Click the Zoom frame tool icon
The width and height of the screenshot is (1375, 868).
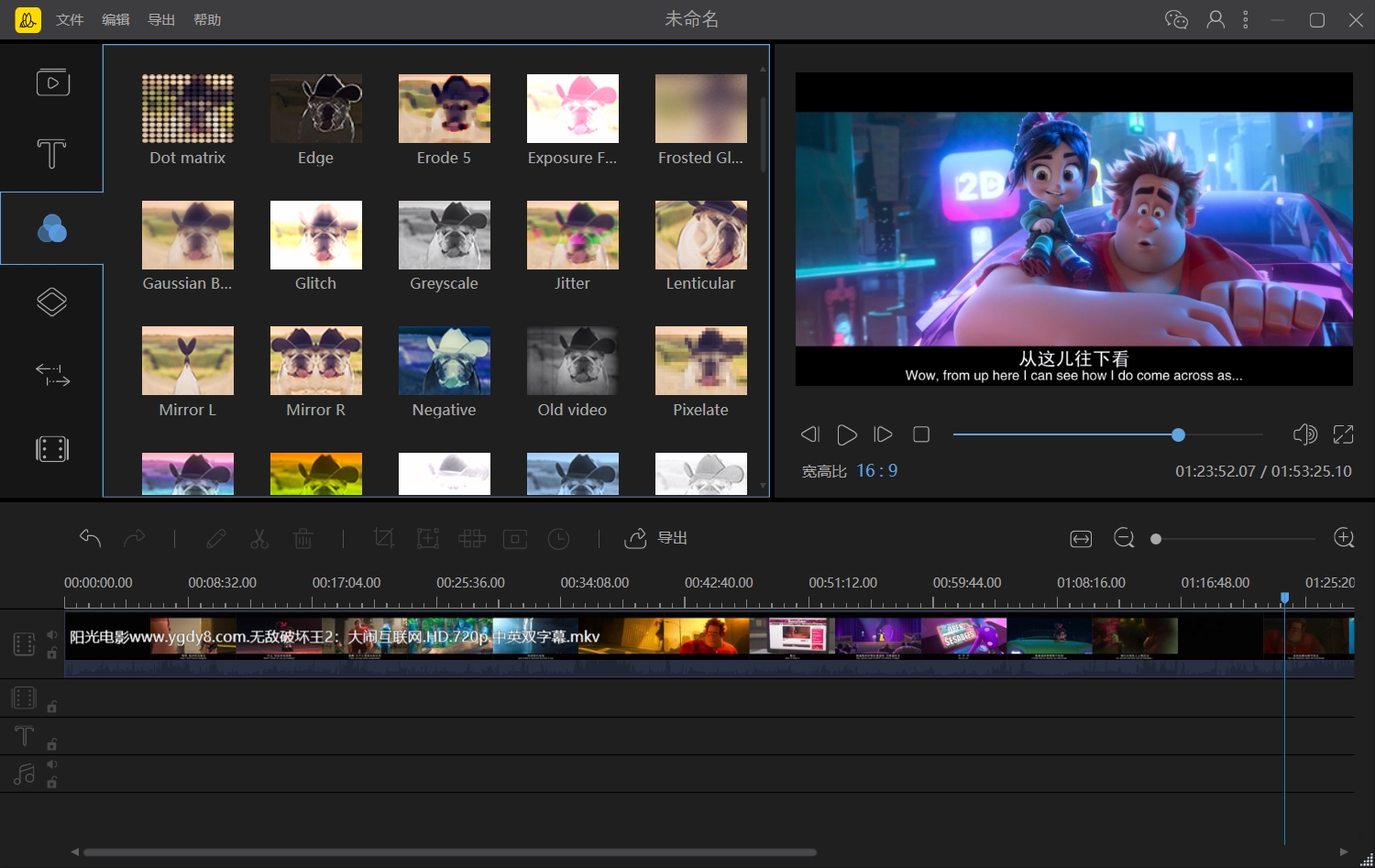coord(428,539)
